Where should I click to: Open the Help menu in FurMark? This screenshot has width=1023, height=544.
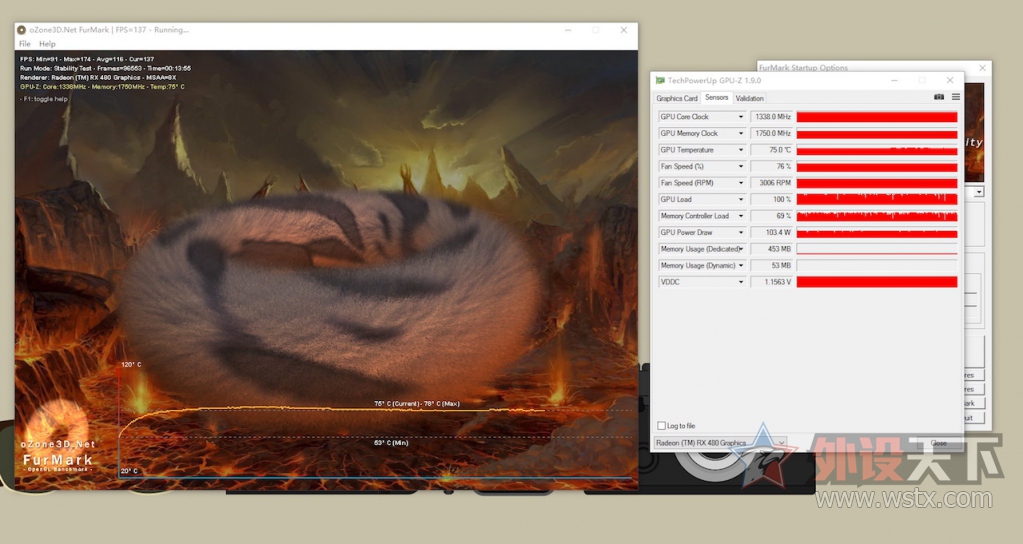click(x=47, y=44)
